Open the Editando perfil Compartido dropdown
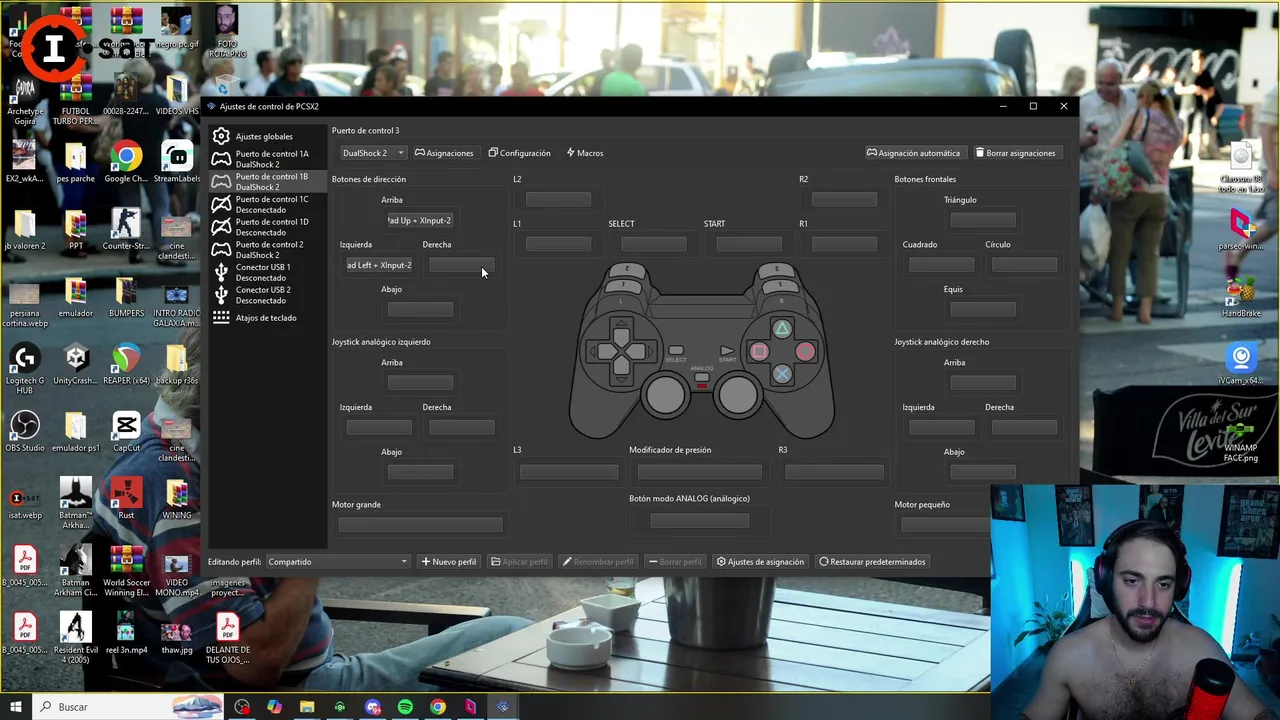Screen dimensions: 1280x720 (338, 562)
